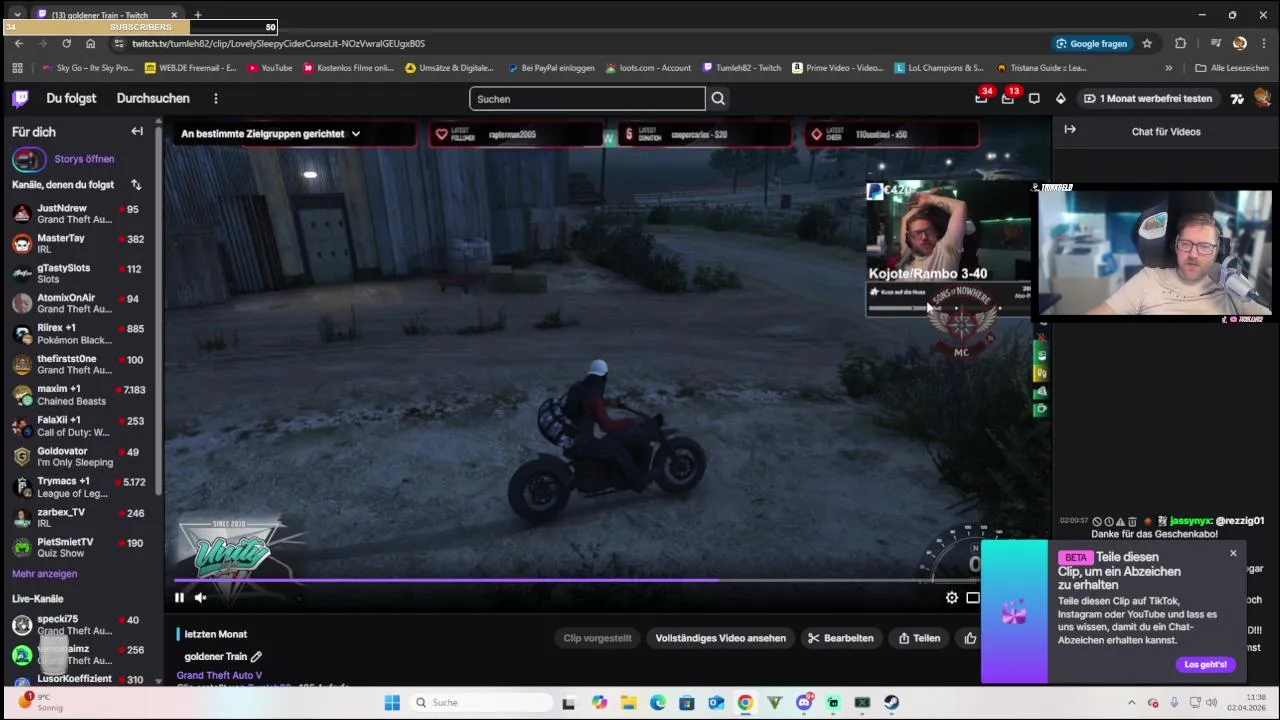Open browser home page
The image size is (1280, 720).
(90, 43)
